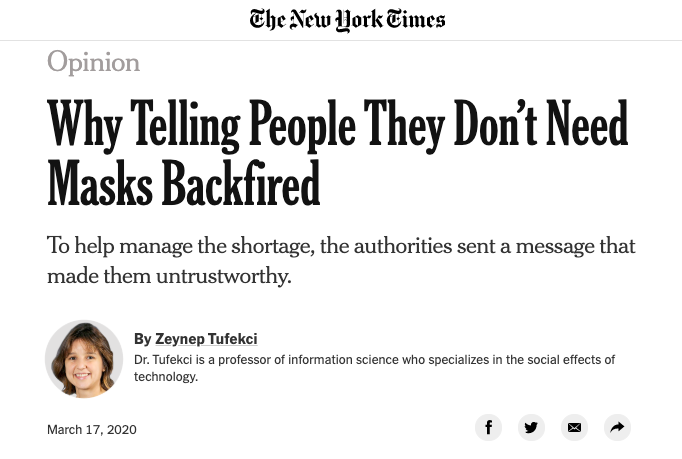Image resolution: width=682 pixels, height=459 pixels.
Task: Click the word "technology" in the author bio
Action: point(166,377)
